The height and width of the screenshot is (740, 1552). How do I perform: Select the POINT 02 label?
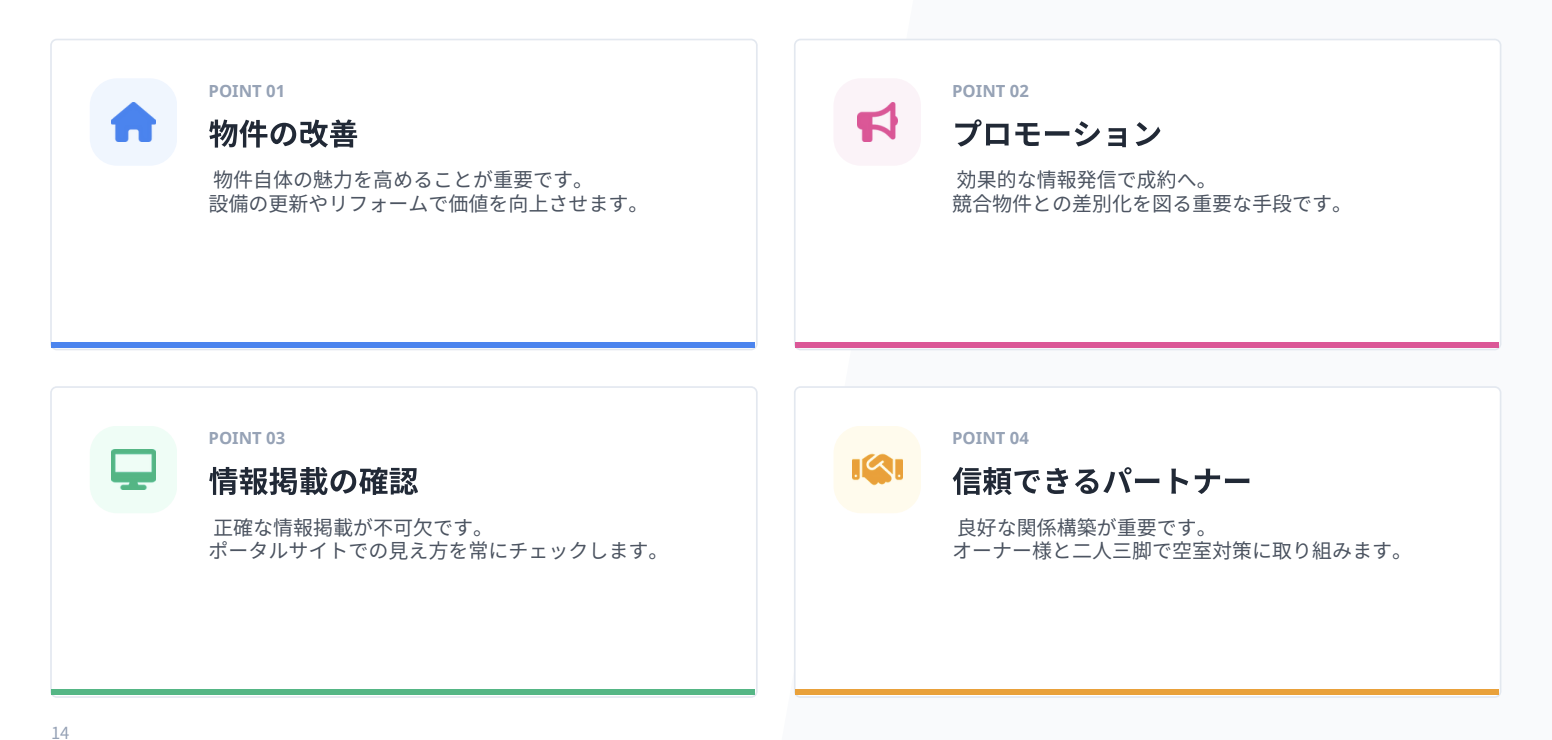coord(990,91)
